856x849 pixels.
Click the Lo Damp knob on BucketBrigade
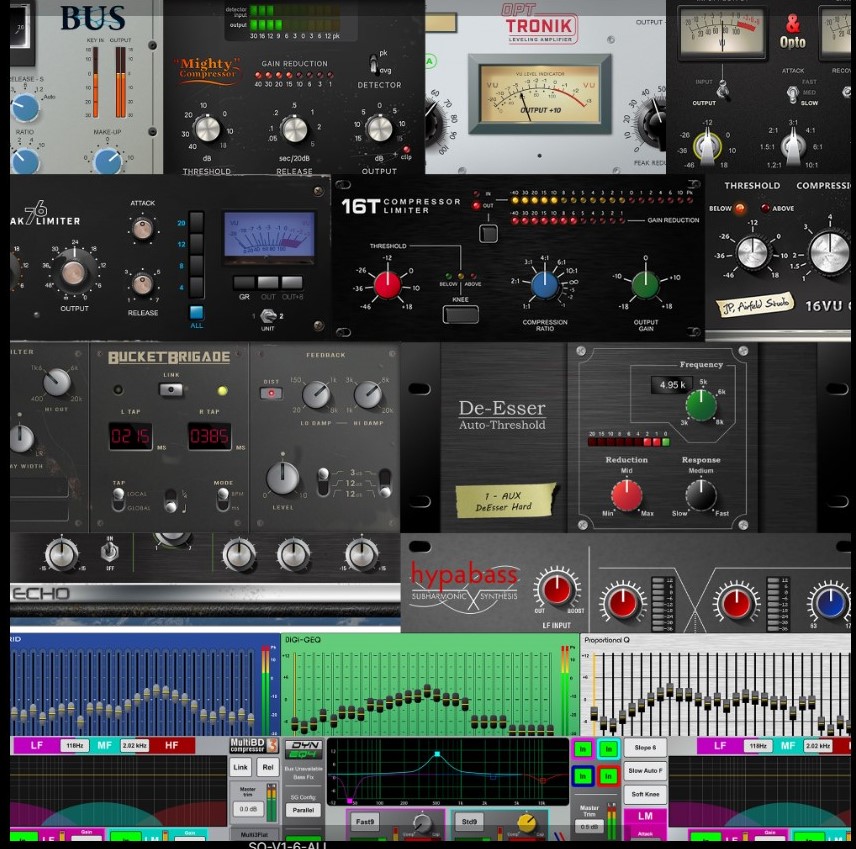point(316,395)
